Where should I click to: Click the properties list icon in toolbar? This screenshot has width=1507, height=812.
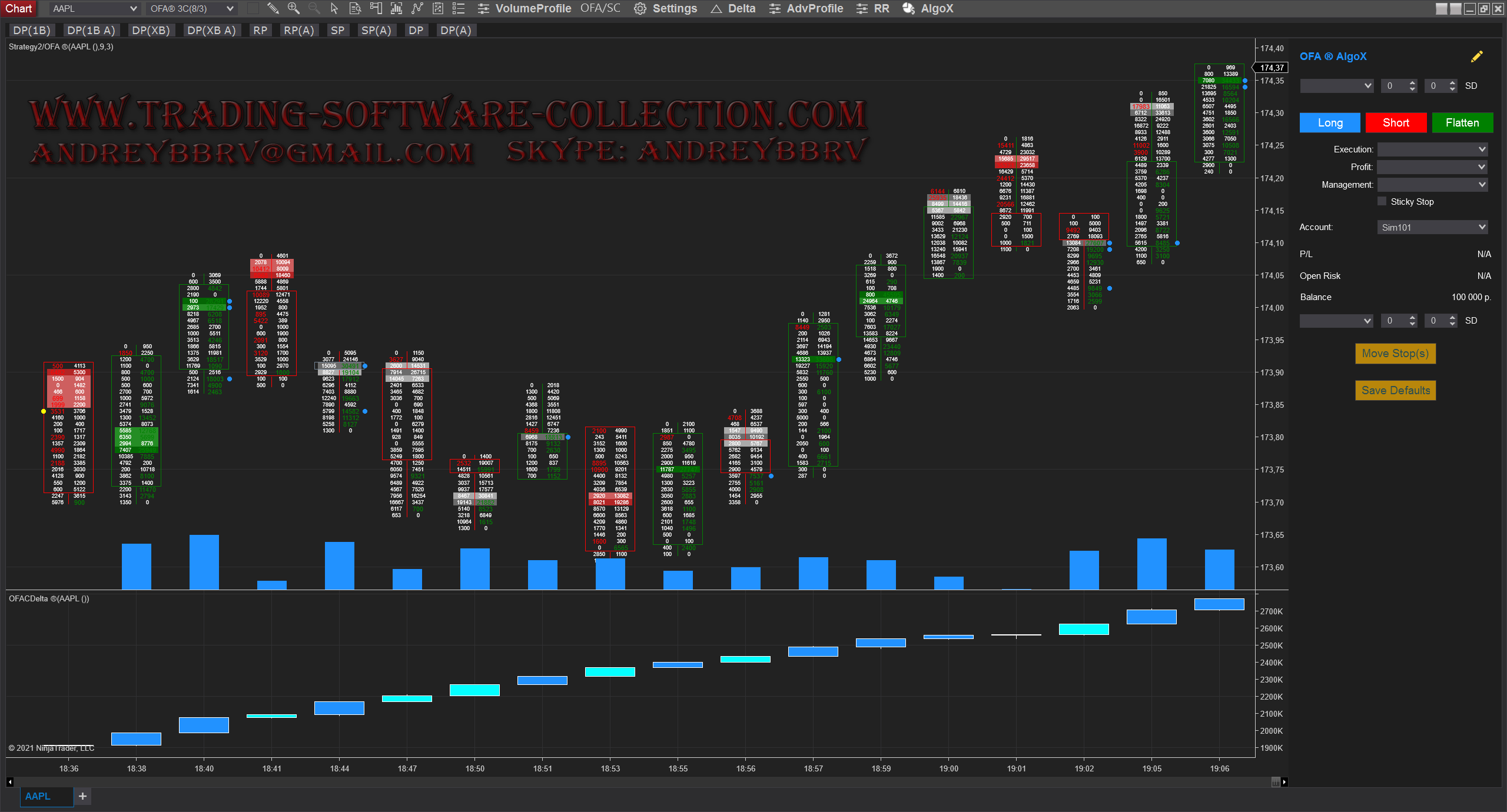[458, 8]
